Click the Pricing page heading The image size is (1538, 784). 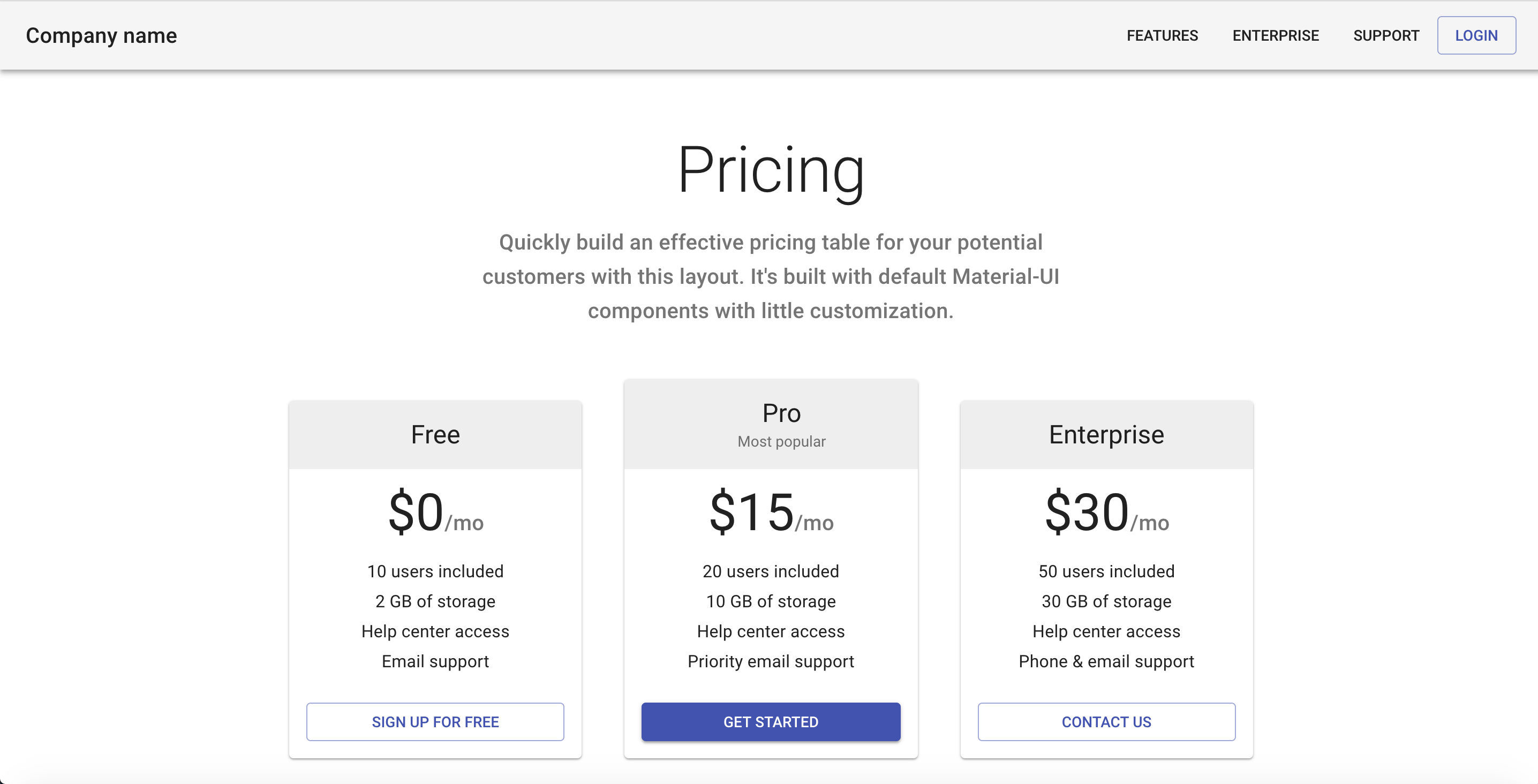770,171
